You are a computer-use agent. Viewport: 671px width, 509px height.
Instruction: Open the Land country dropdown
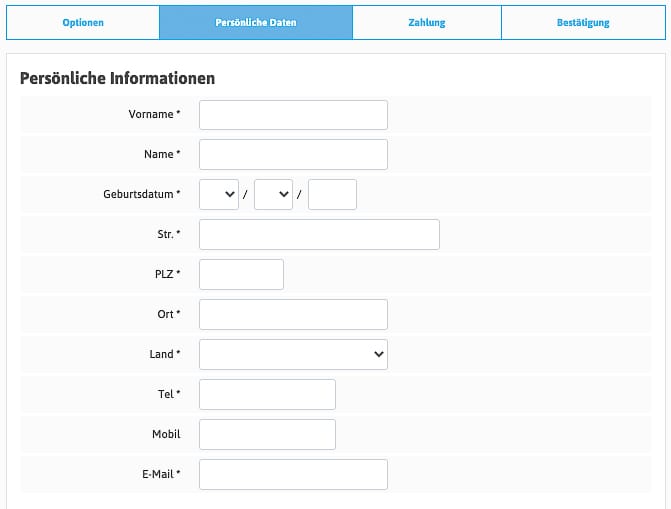(x=293, y=354)
